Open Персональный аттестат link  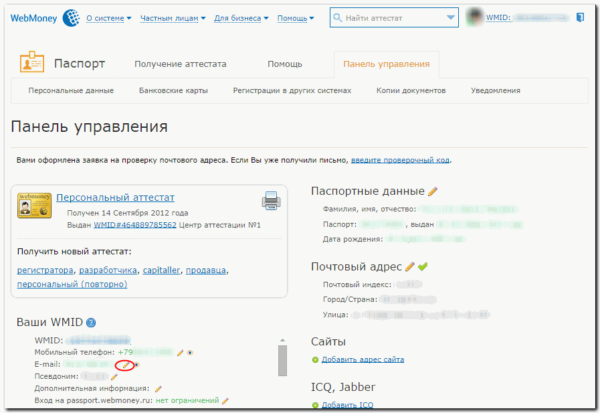[x=116, y=198]
